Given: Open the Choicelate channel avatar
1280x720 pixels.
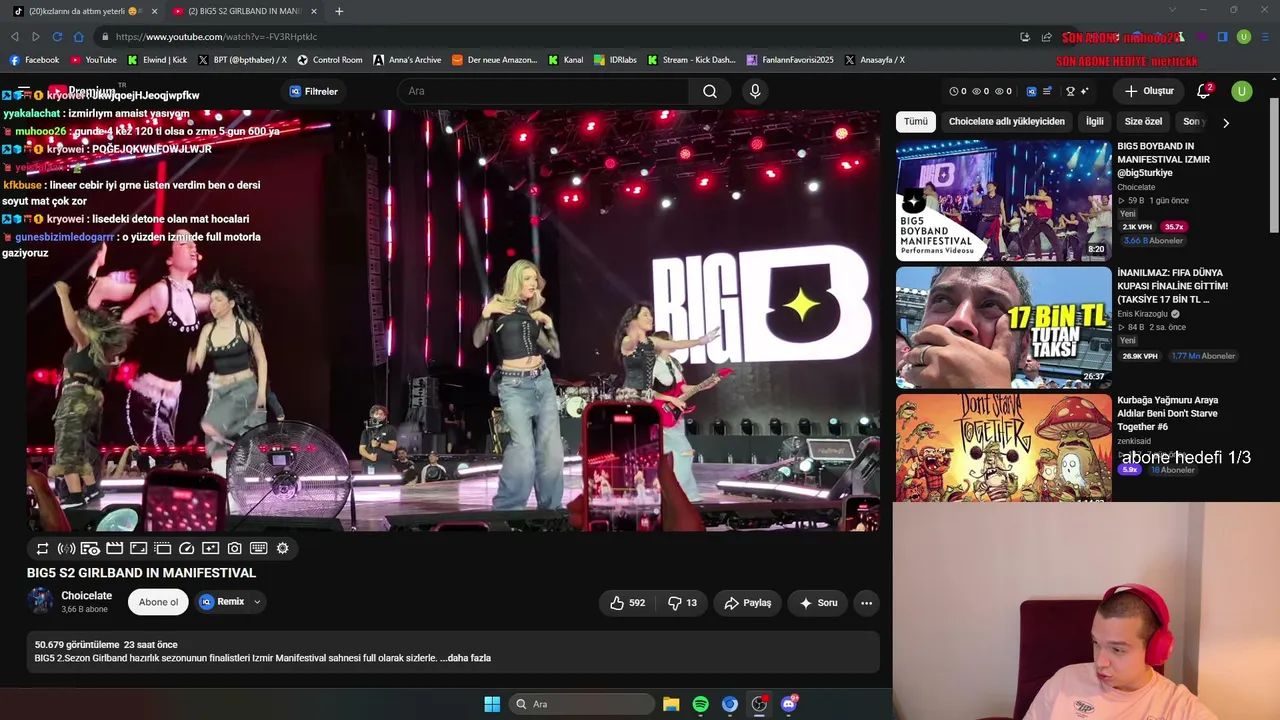Looking at the screenshot, I should pos(40,601).
